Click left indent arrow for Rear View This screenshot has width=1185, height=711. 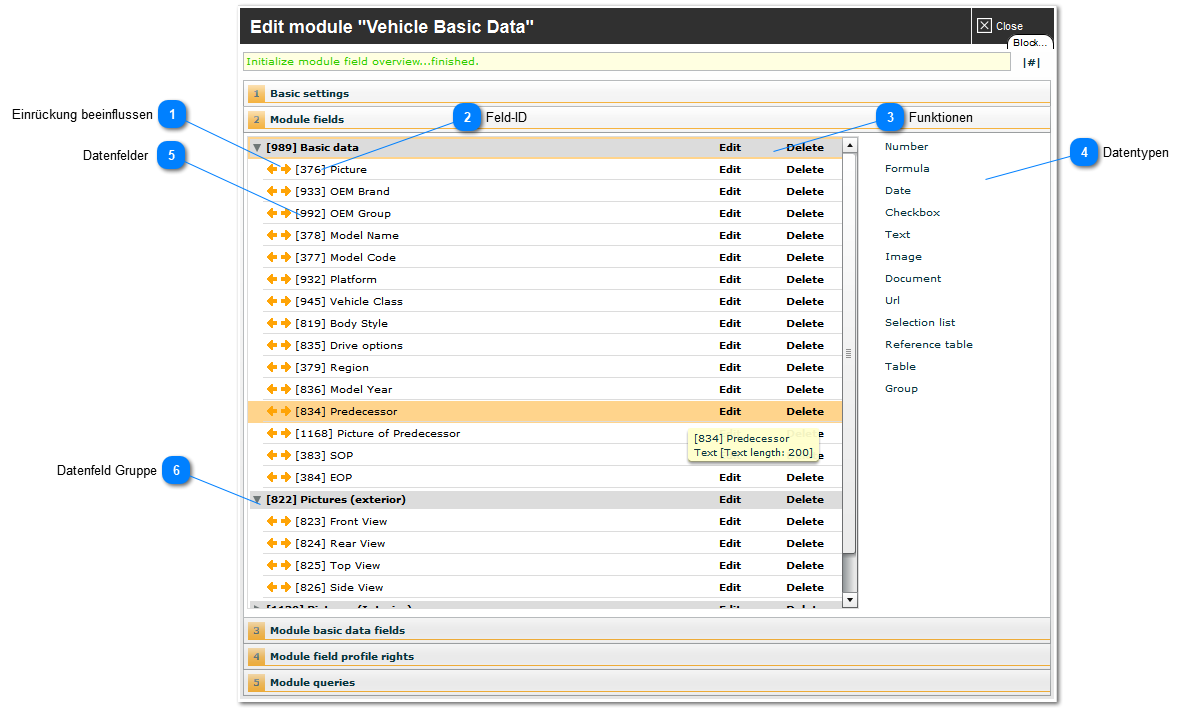coord(272,543)
